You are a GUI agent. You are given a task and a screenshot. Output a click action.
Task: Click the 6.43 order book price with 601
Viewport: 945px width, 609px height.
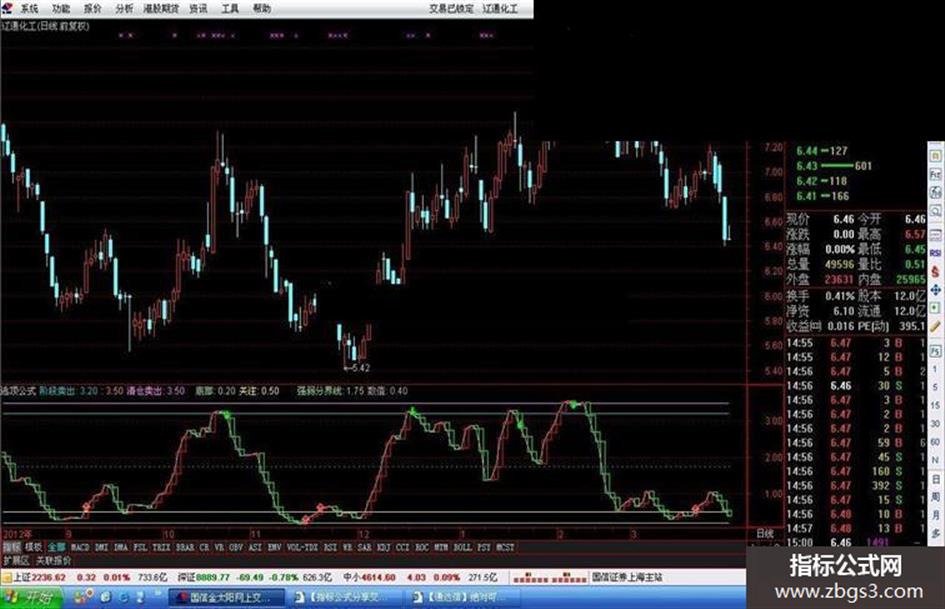coord(806,166)
